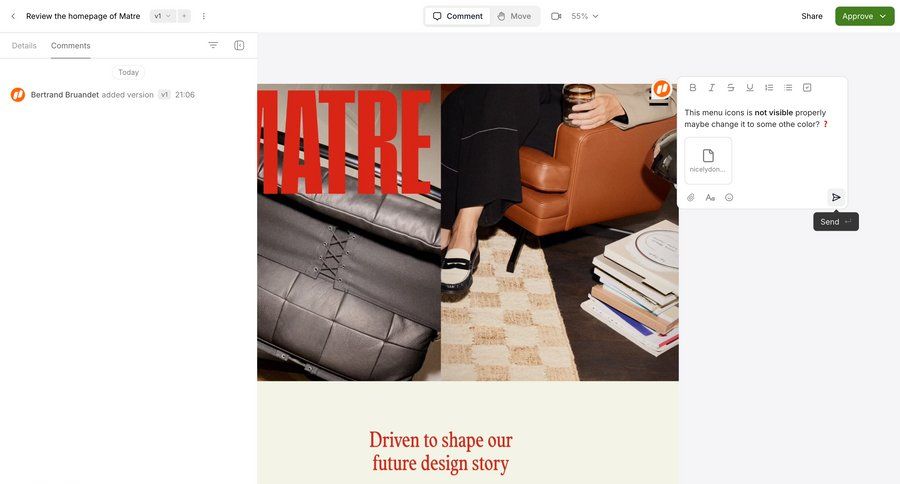Switch to the Details tab
This screenshot has height=484, width=900.
click(24, 45)
